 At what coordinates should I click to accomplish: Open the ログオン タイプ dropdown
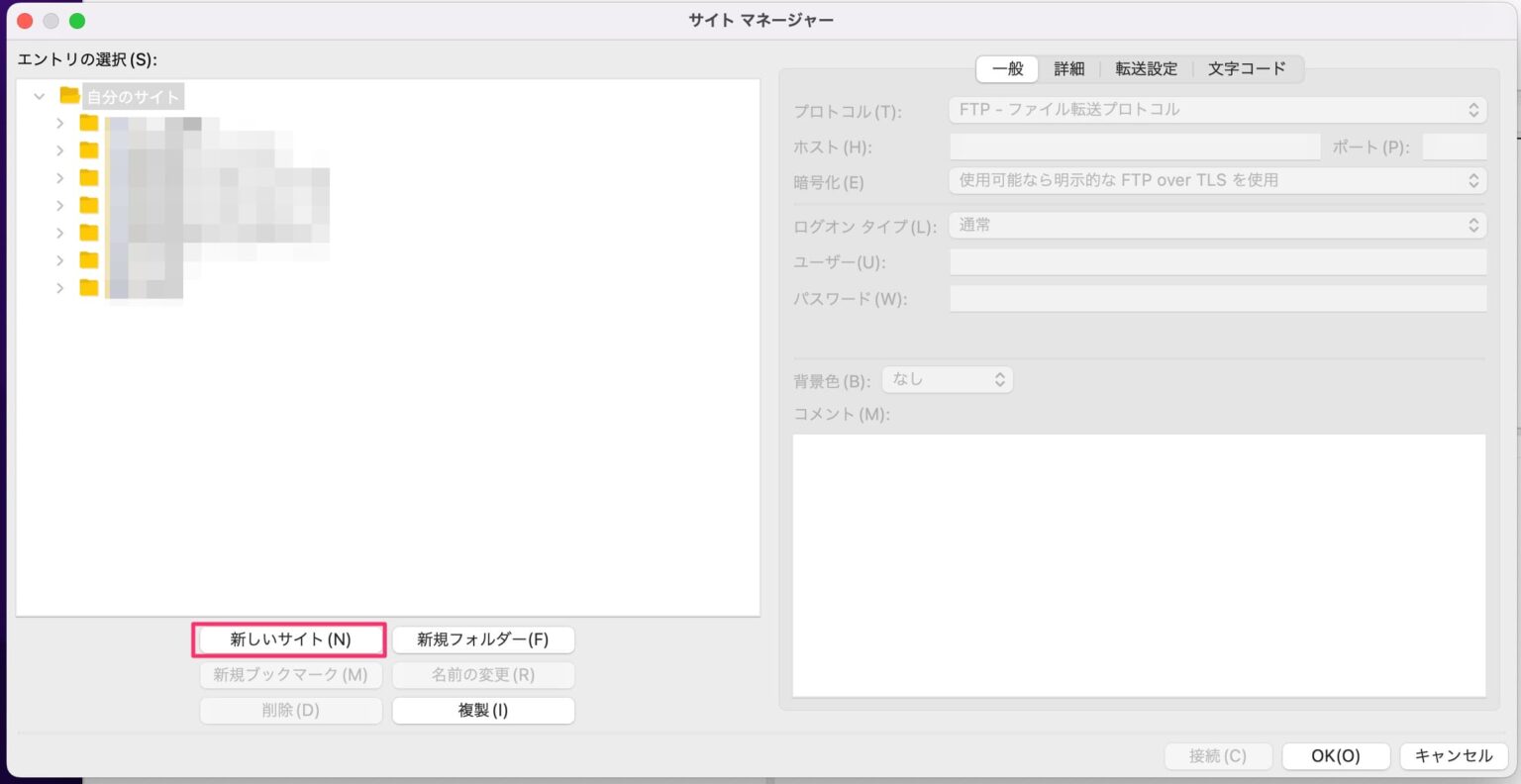pos(1217,225)
